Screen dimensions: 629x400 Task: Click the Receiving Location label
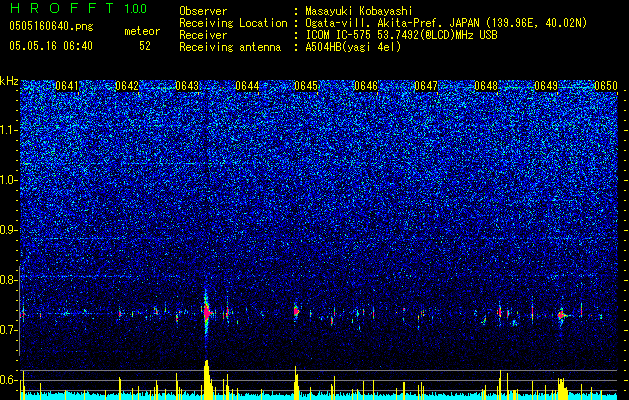(233, 23)
